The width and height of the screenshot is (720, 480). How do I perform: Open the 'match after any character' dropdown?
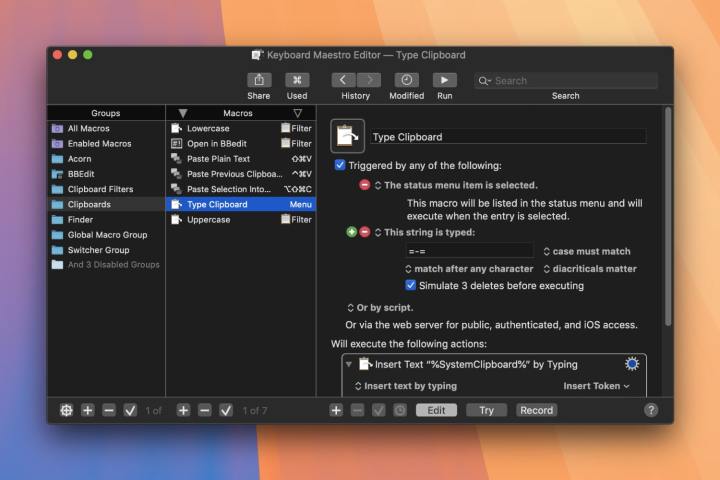469,269
